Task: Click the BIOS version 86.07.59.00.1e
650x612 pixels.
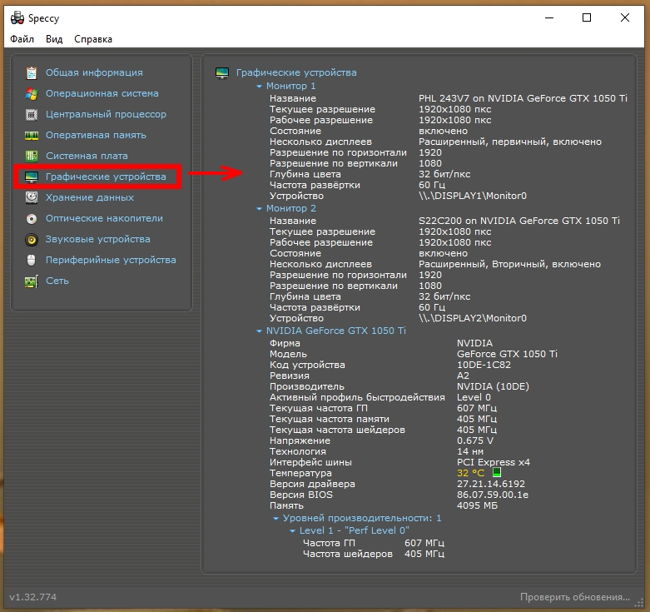Action: coord(492,495)
